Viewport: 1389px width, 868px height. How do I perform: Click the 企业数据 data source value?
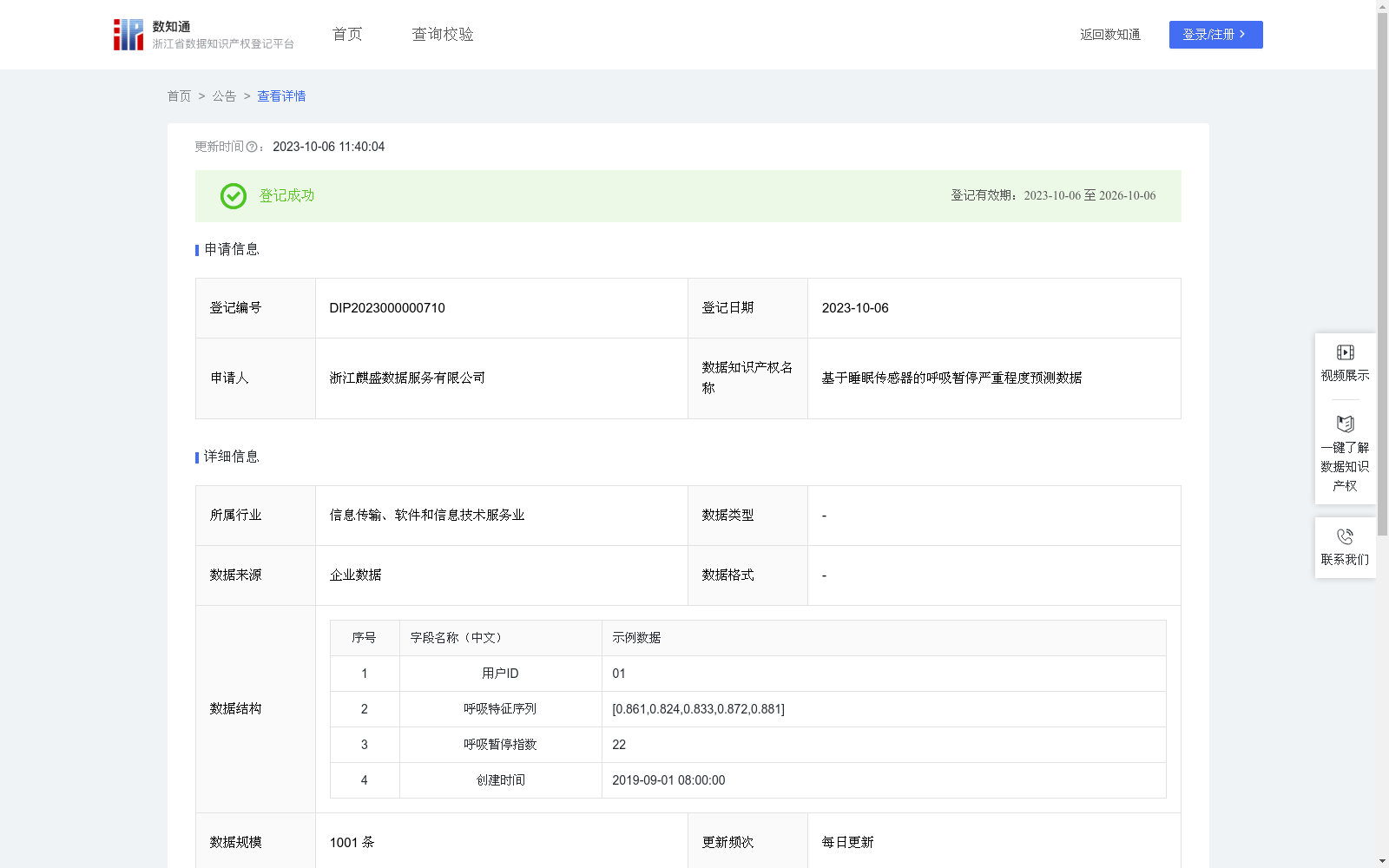(355, 575)
